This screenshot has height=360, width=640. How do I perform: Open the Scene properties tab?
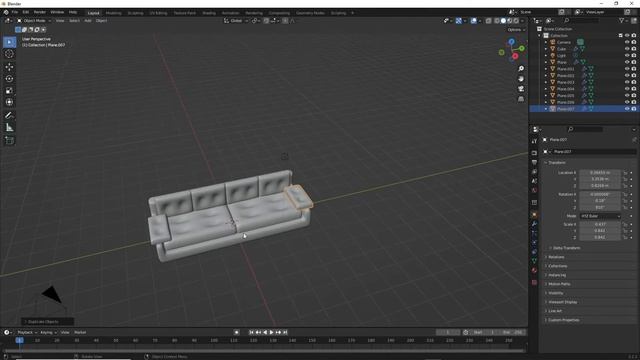coord(534,181)
